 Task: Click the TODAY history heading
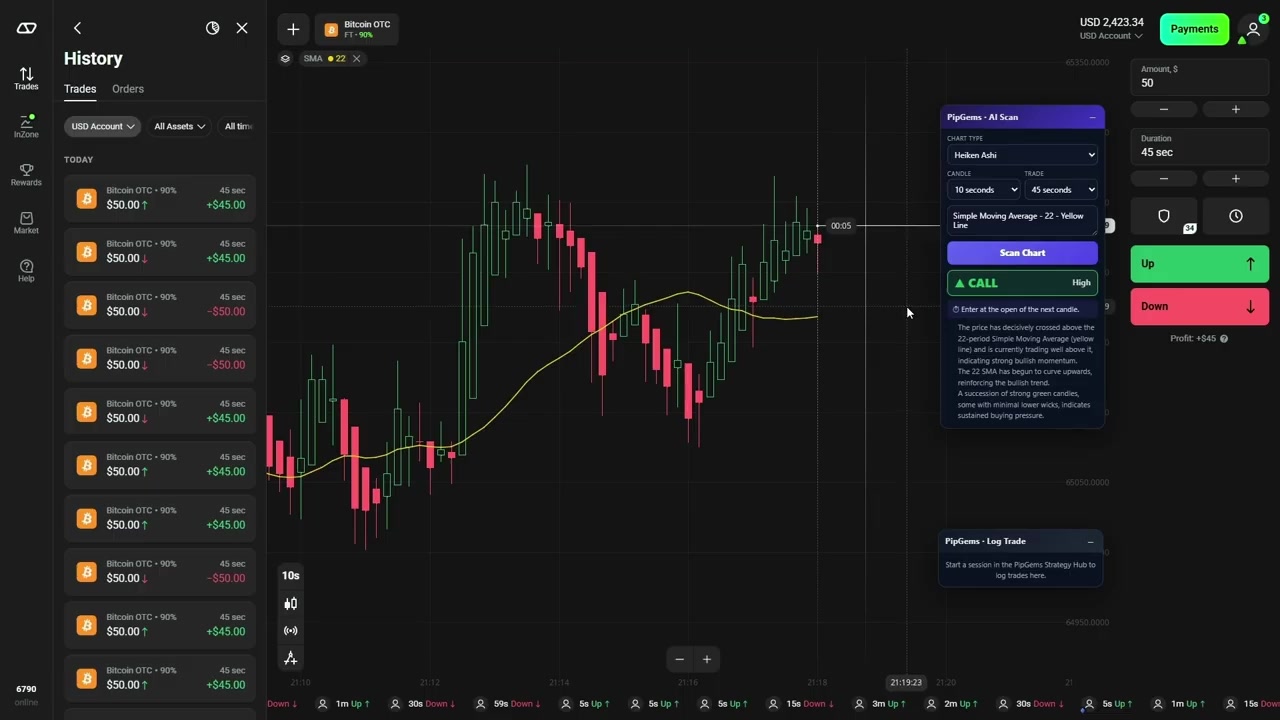78,160
